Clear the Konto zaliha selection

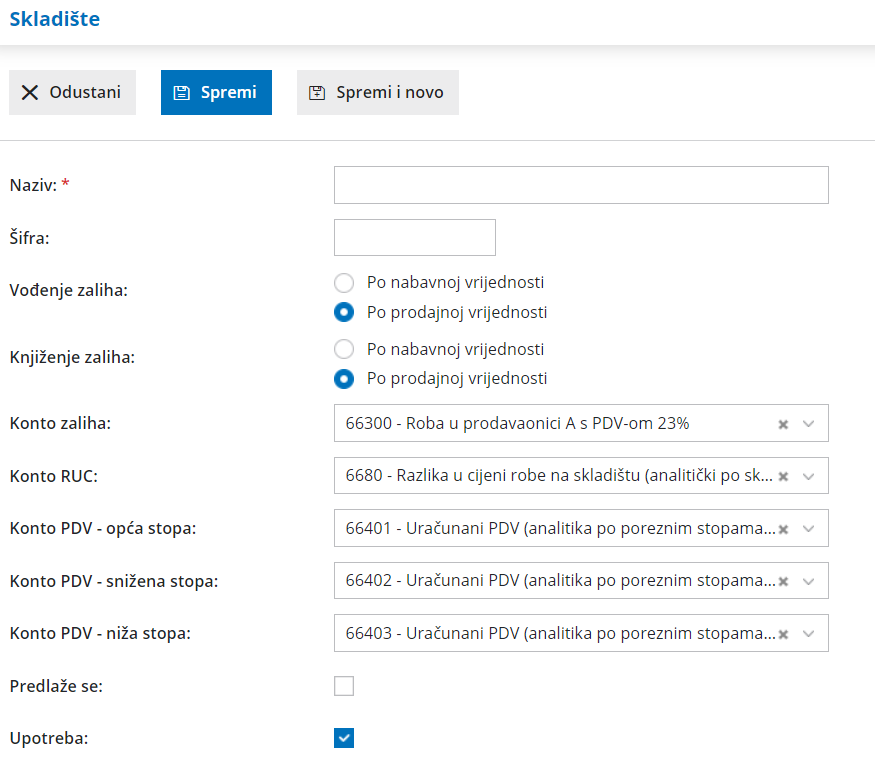784,424
